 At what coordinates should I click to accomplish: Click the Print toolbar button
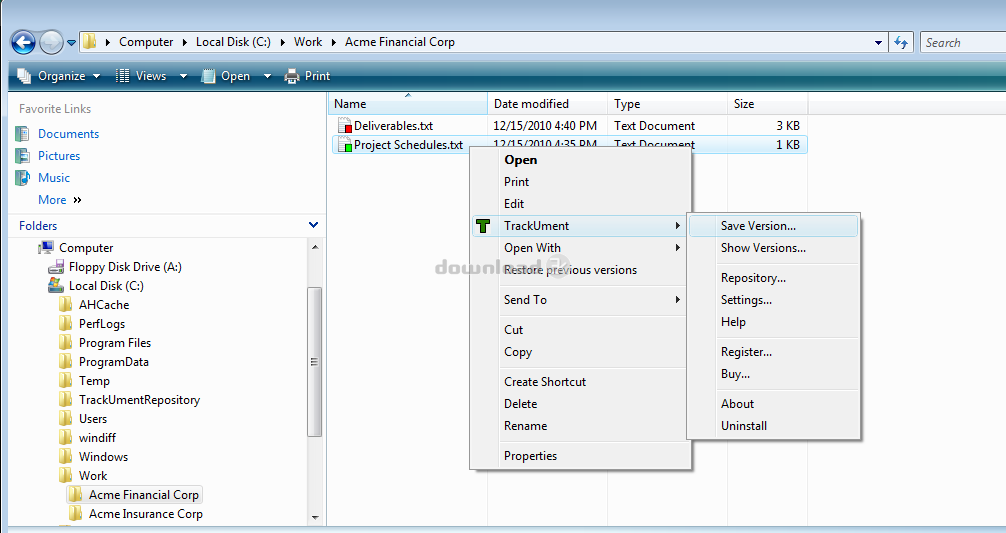307,76
